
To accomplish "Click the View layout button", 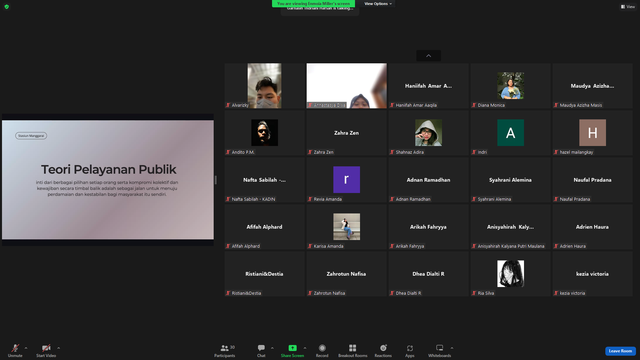I will coord(628,7).
